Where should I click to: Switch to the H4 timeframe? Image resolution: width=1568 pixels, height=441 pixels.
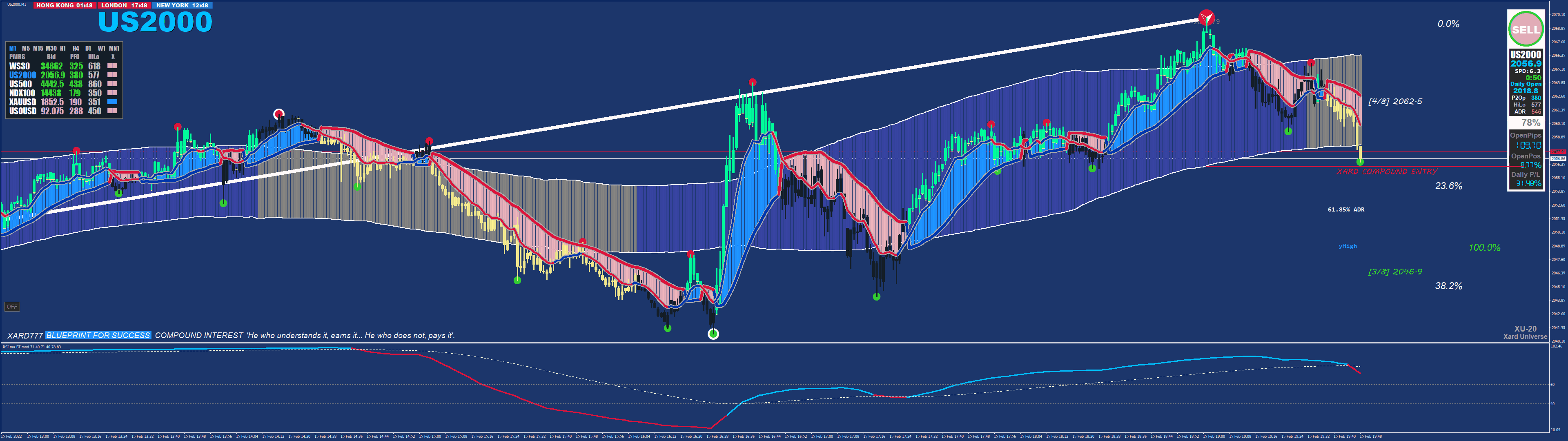(x=76, y=48)
